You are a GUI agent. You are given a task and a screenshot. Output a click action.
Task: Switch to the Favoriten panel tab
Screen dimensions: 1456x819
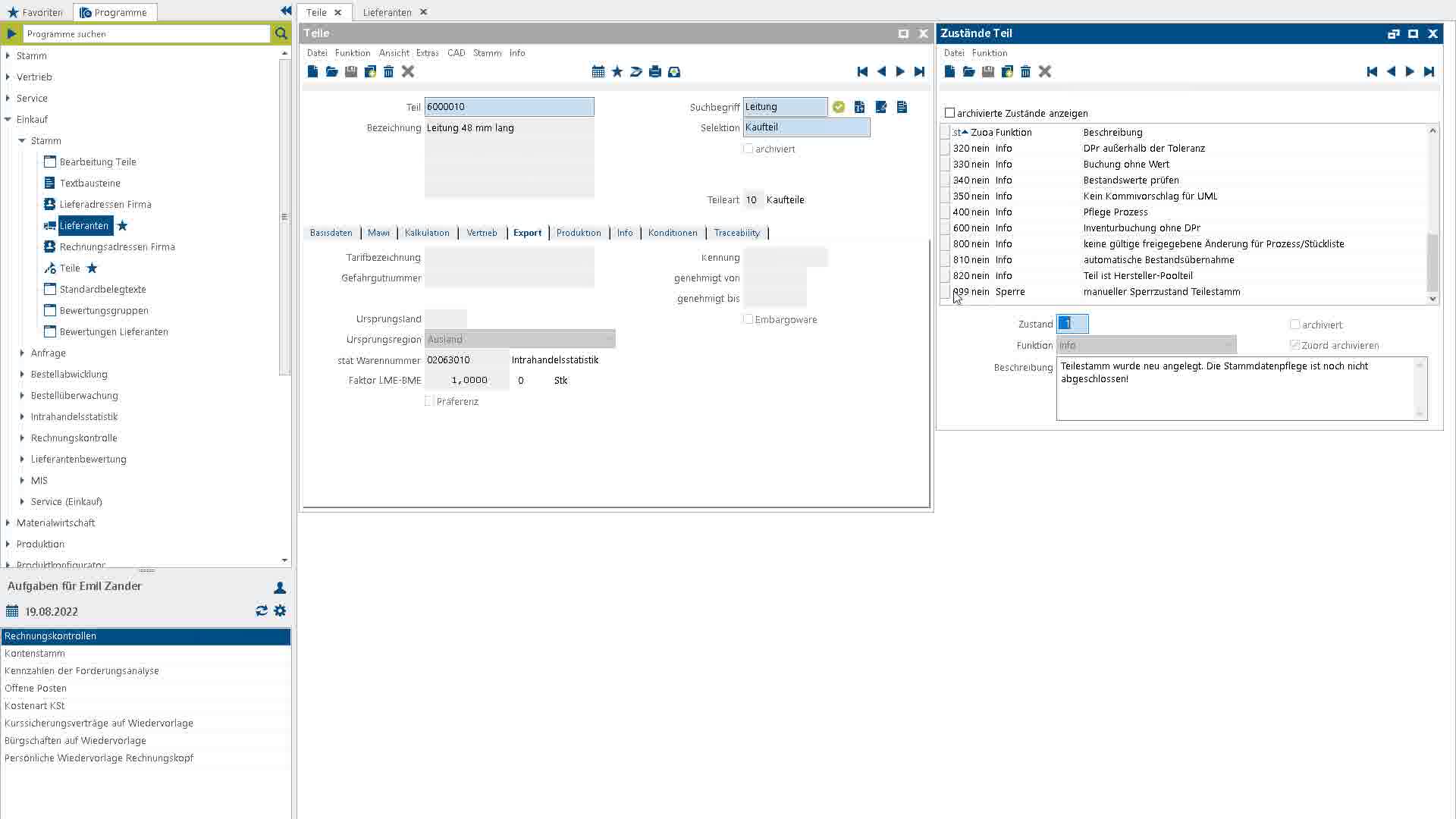click(35, 12)
